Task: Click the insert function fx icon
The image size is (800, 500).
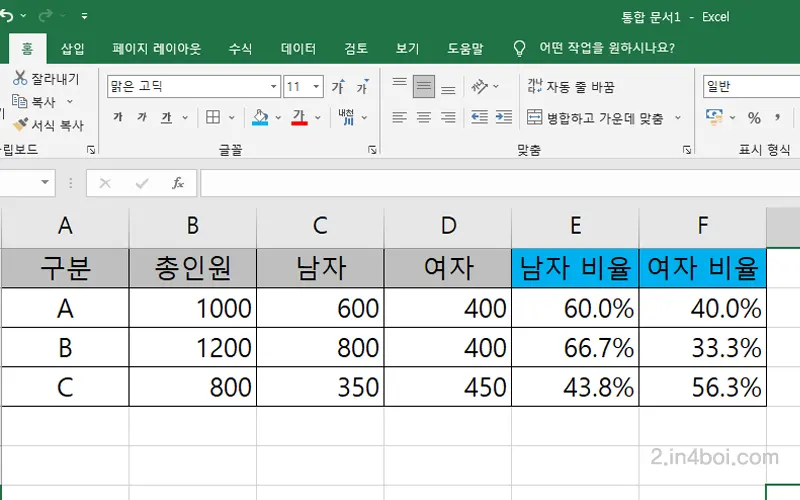Action: tap(178, 183)
